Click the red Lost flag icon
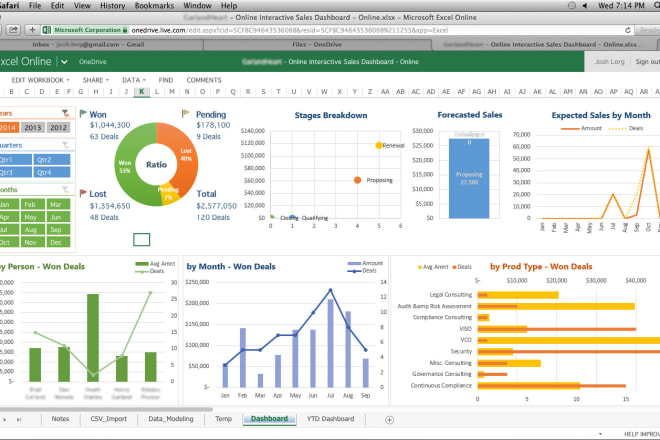660x440 pixels. click(83, 193)
